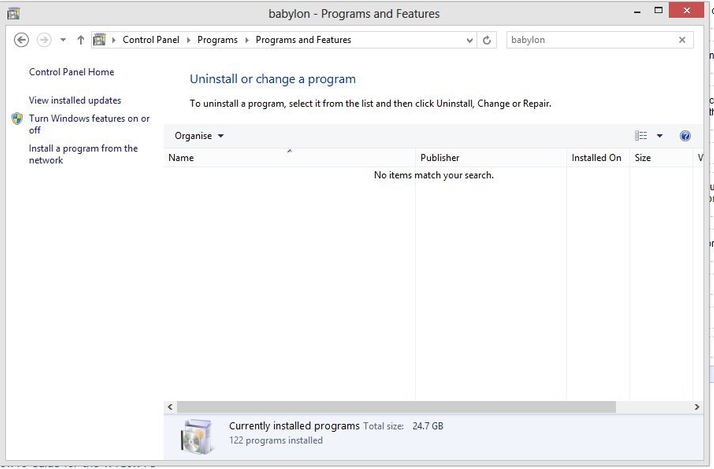
Task: Select Control Panel in the breadcrumb
Action: [151, 40]
